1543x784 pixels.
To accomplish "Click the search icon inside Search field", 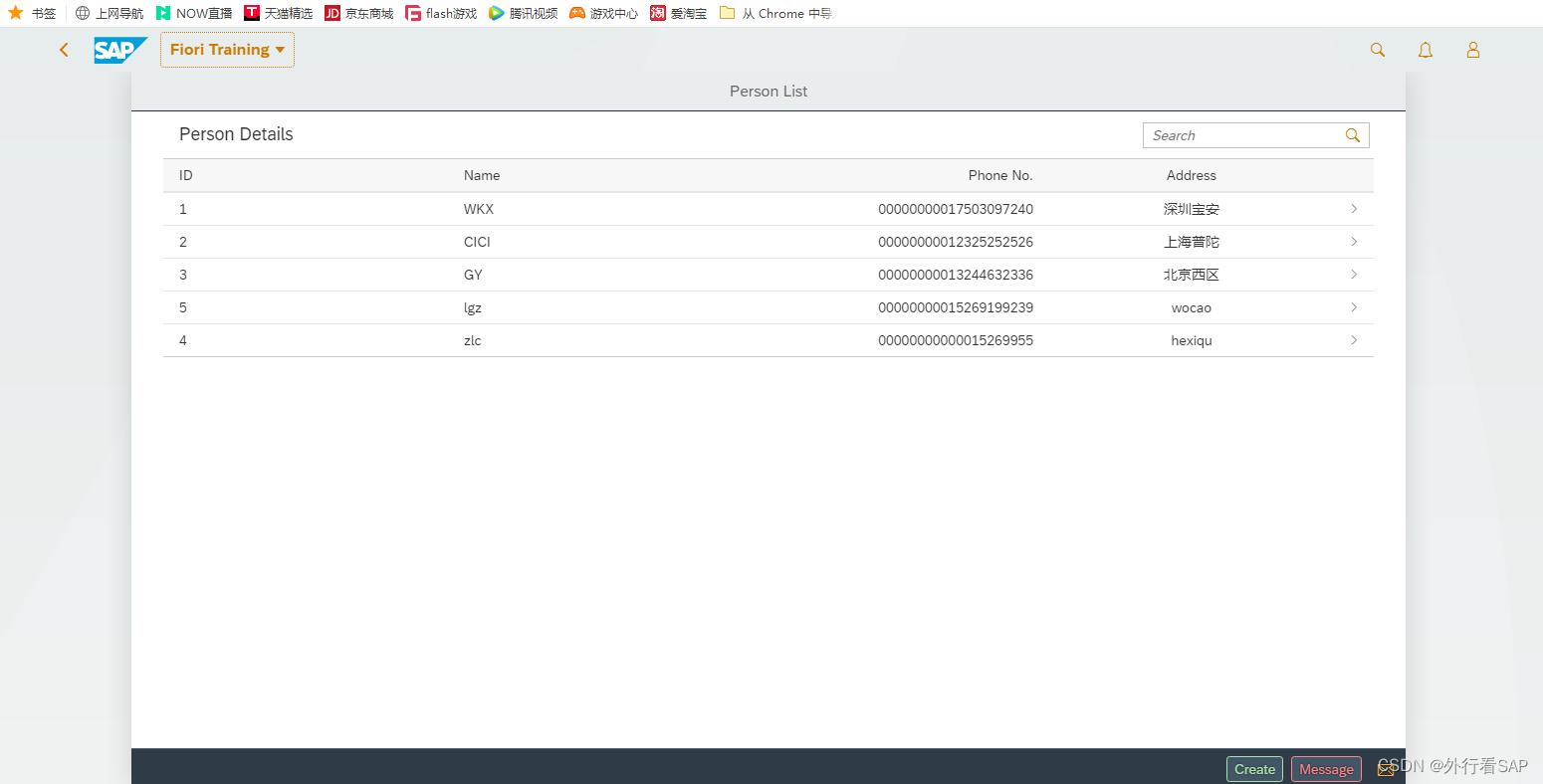I will click(x=1353, y=135).
